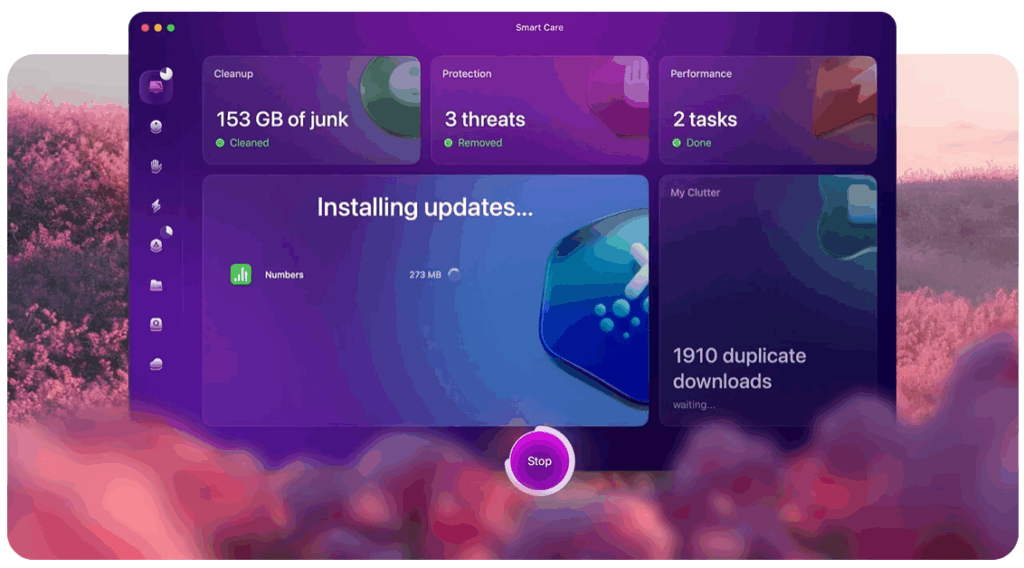Click the 'waiting...' status text
The image size is (1024, 568).
pos(694,405)
